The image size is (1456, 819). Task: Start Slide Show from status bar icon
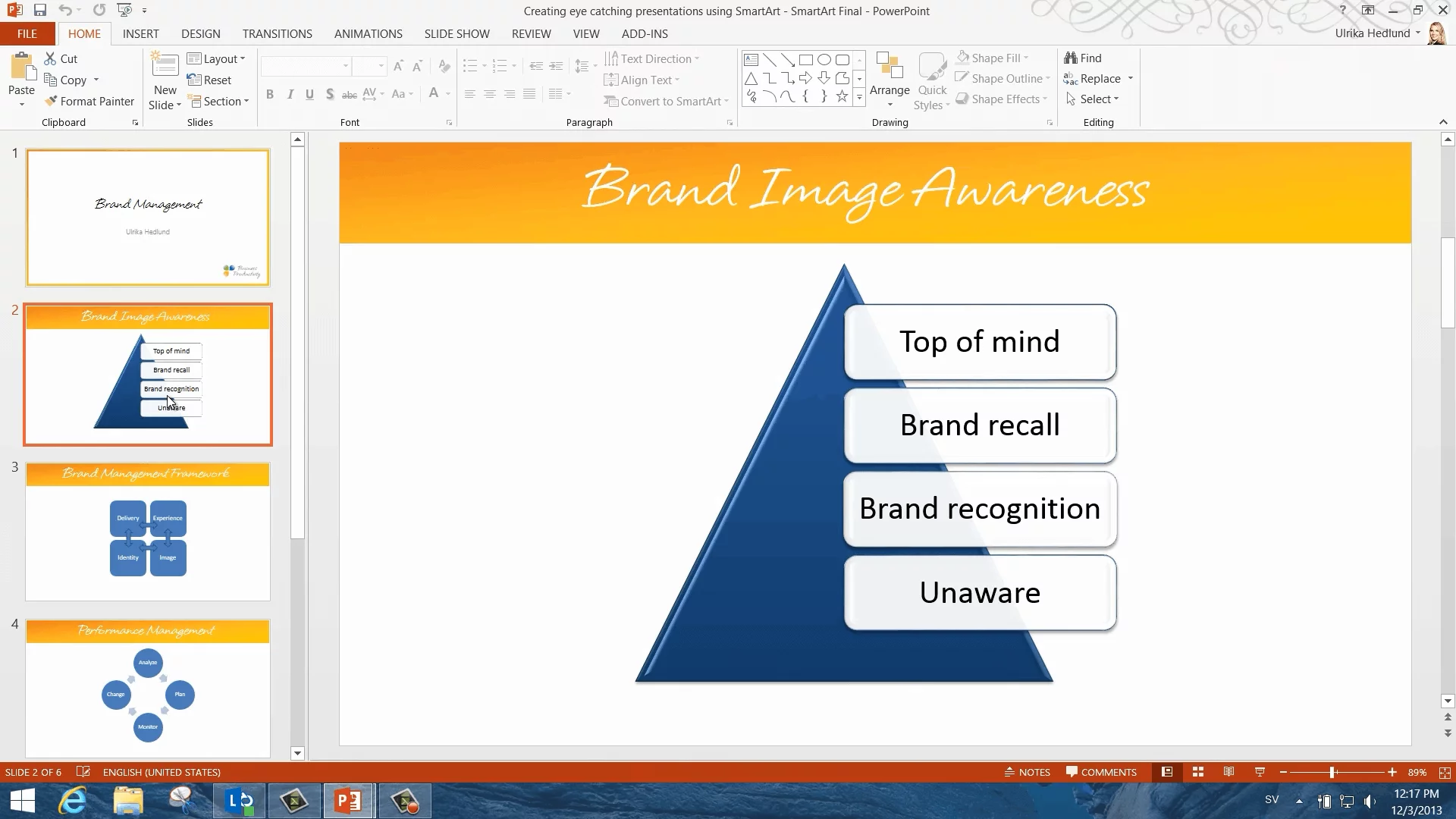pyautogui.click(x=1260, y=772)
